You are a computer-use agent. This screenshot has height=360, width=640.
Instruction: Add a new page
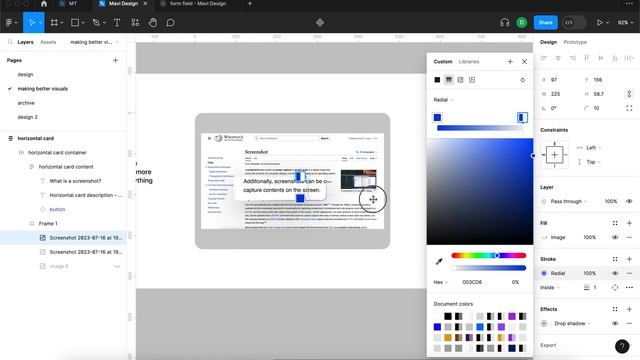115,60
